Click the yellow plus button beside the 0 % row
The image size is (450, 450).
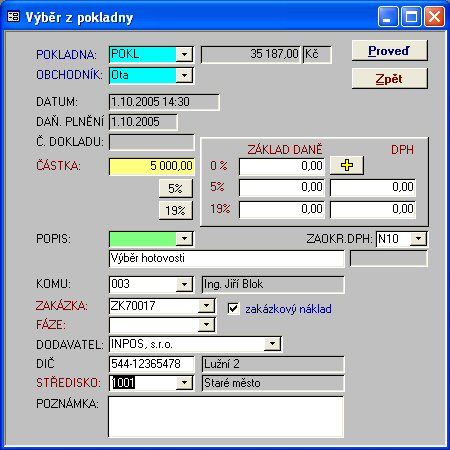click(x=347, y=165)
